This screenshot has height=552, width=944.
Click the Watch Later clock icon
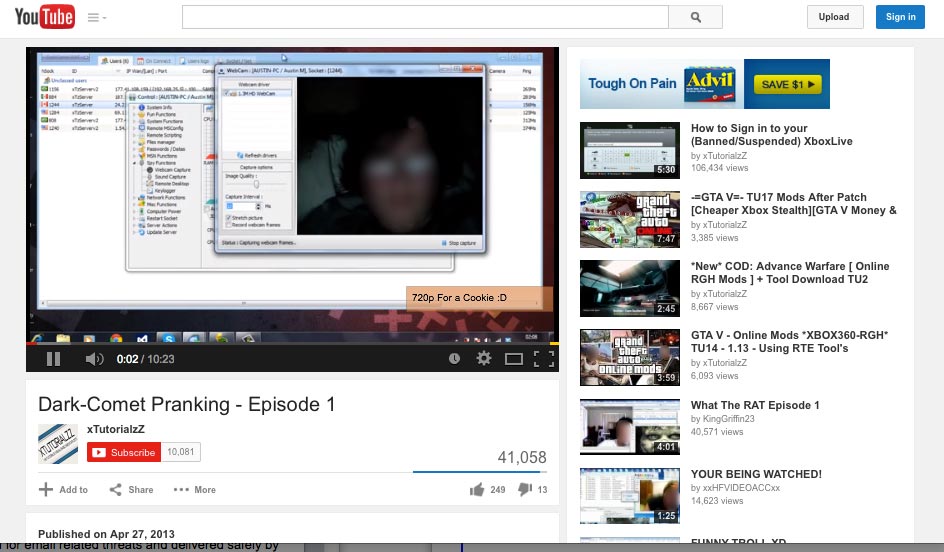click(x=455, y=359)
